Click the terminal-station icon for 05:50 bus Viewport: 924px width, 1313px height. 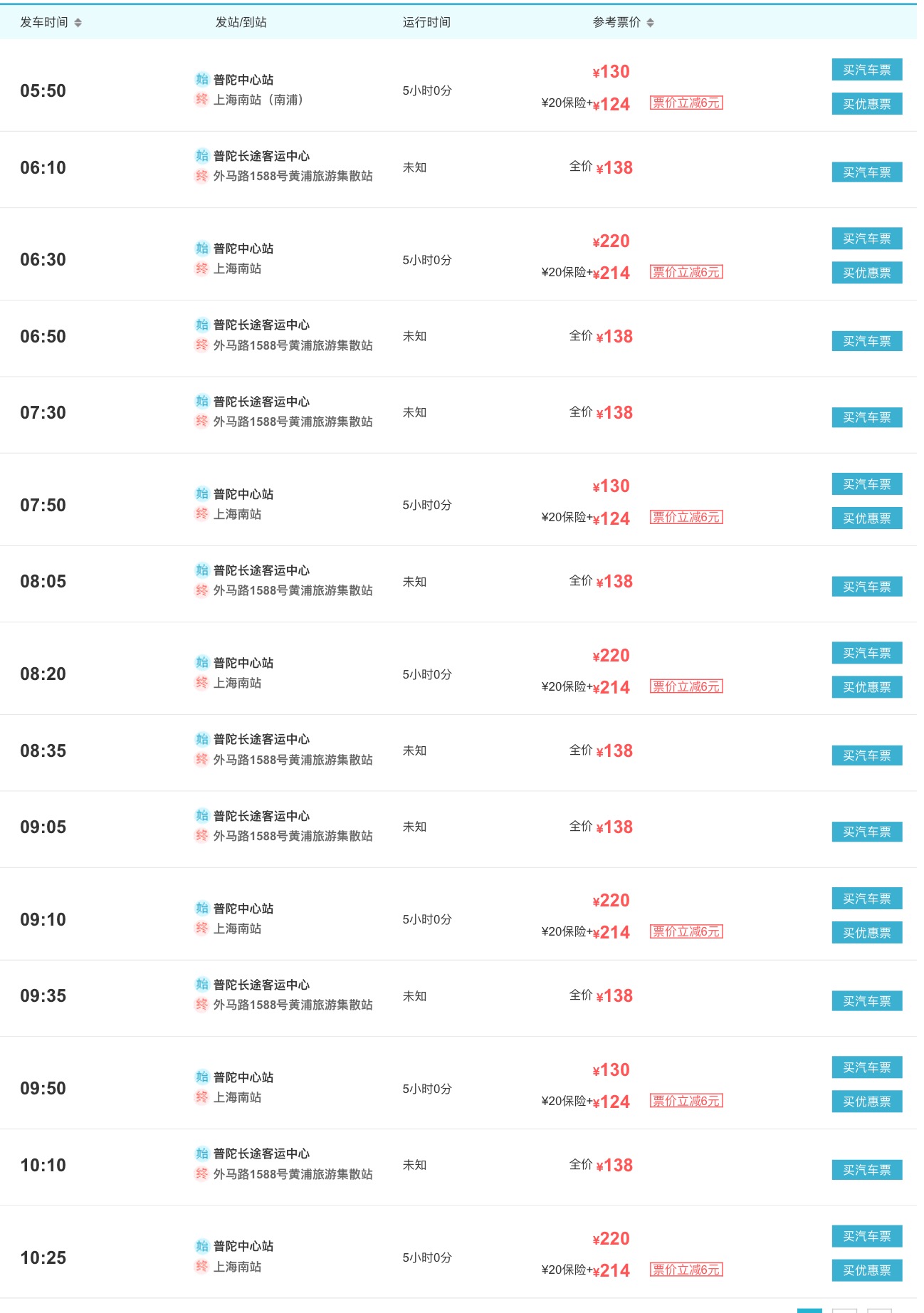[202, 100]
